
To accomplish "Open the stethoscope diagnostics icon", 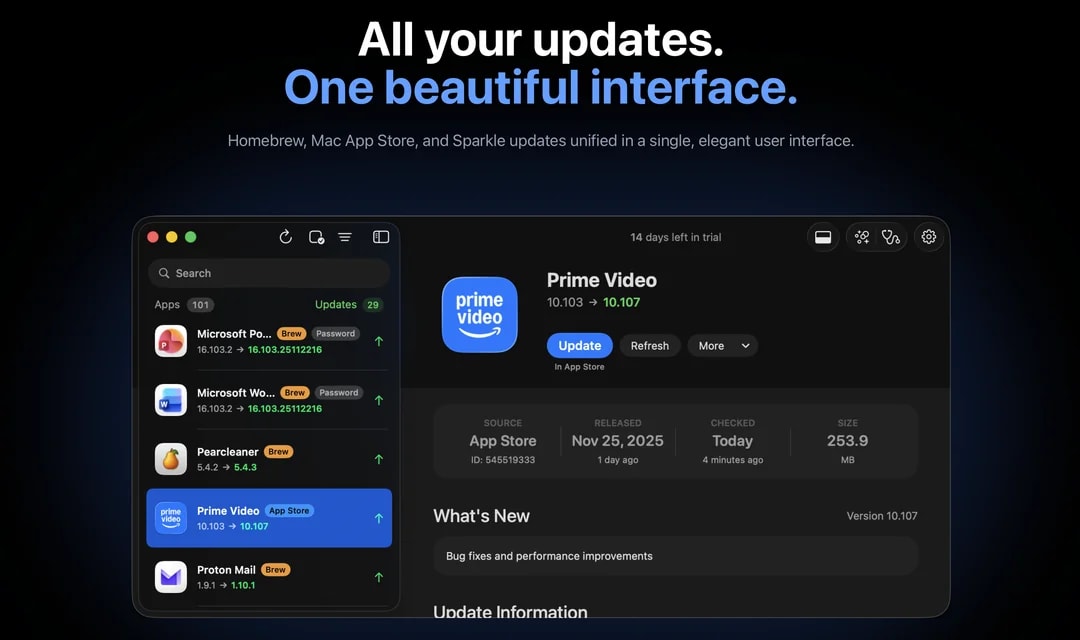I will coord(891,237).
